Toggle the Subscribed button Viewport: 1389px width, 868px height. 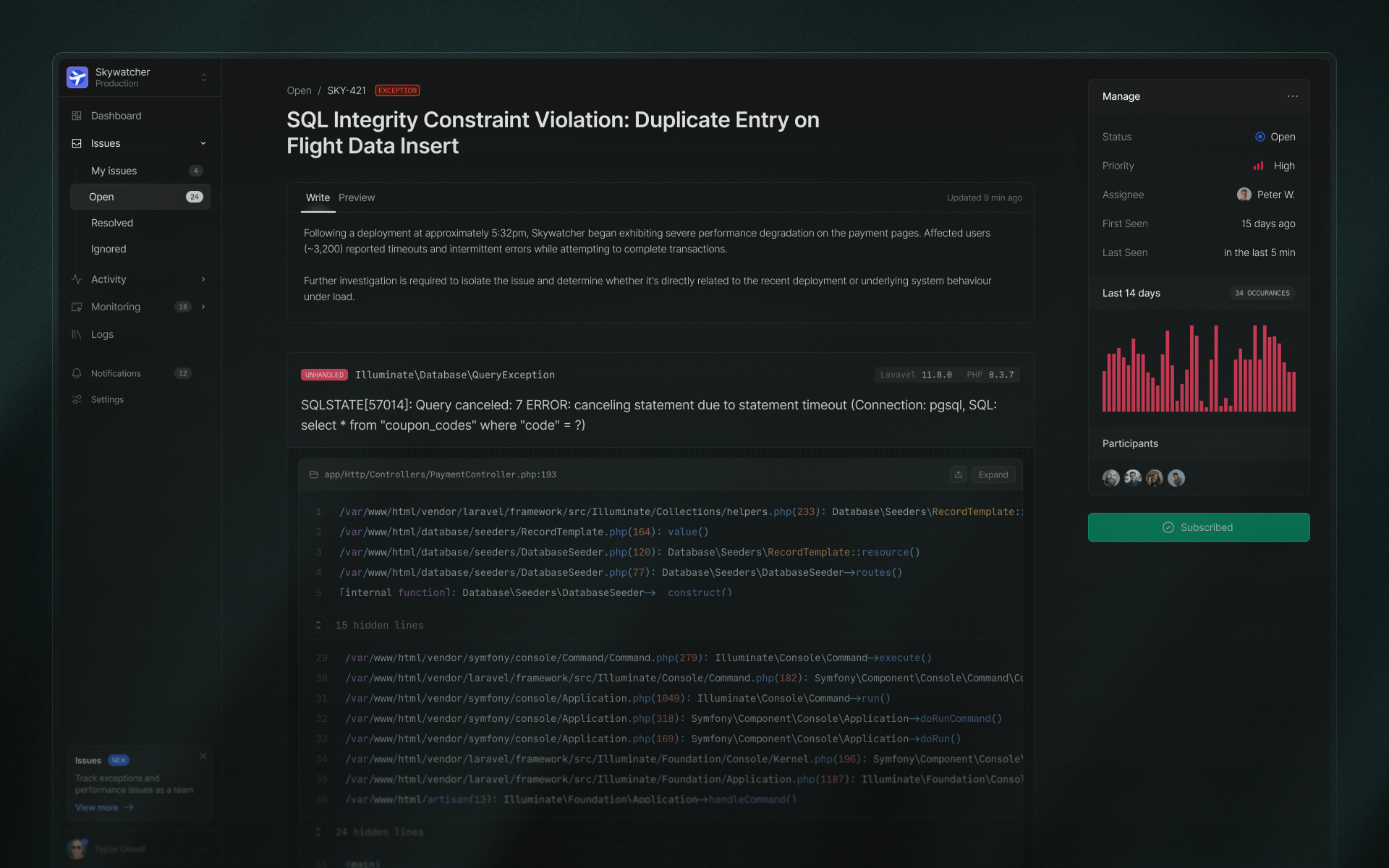point(1198,527)
